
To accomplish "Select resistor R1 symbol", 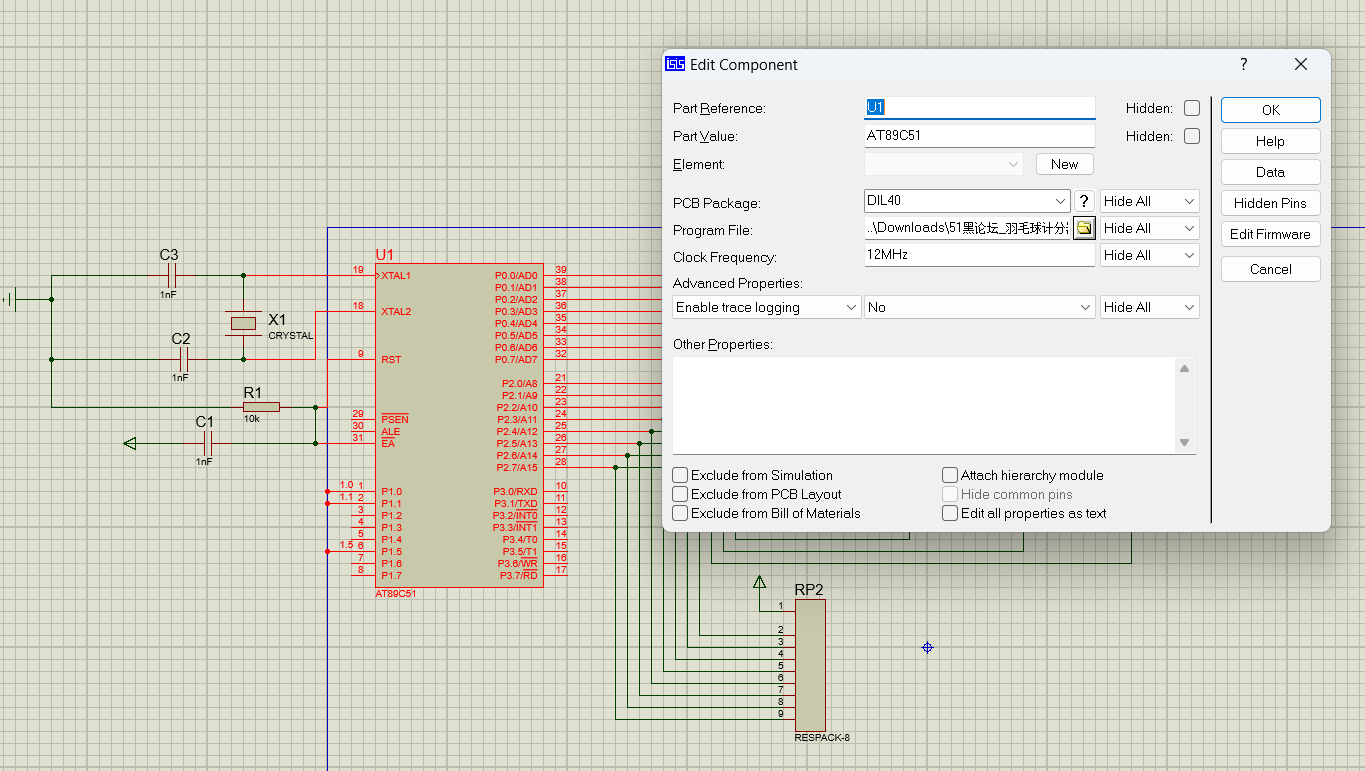I will [x=261, y=407].
